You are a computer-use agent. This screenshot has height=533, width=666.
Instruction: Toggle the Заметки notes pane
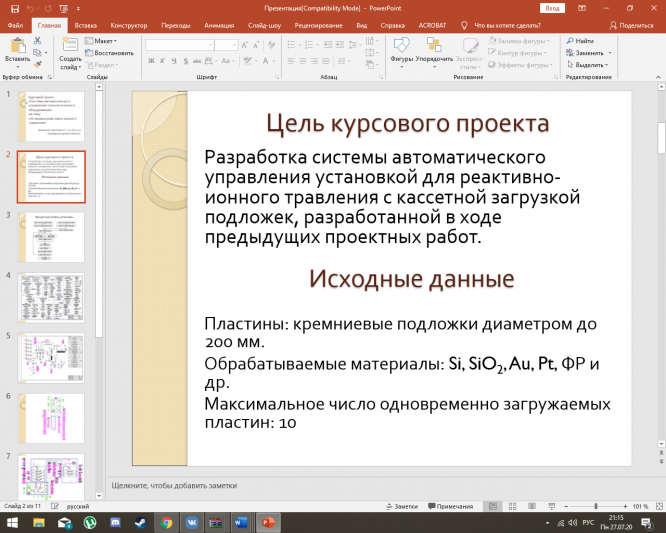[x=401, y=507]
